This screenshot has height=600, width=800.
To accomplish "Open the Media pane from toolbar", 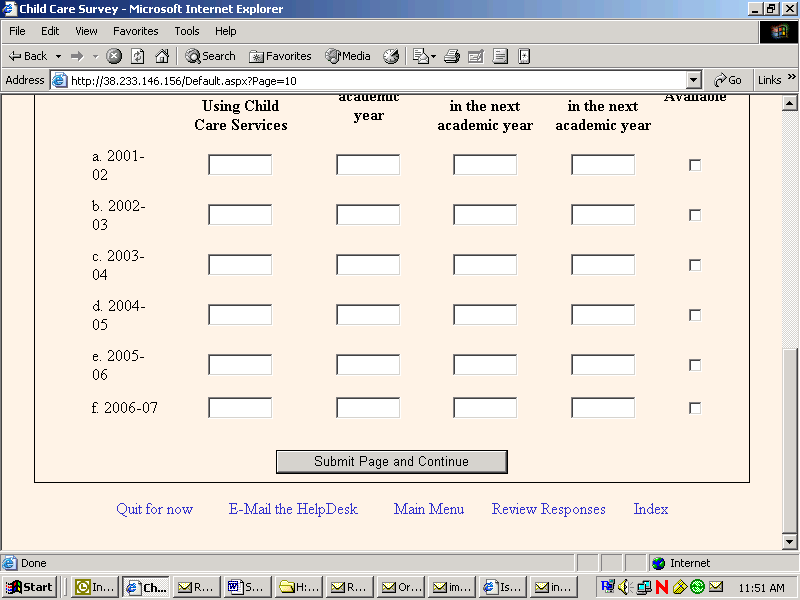I will click(x=348, y=56).
